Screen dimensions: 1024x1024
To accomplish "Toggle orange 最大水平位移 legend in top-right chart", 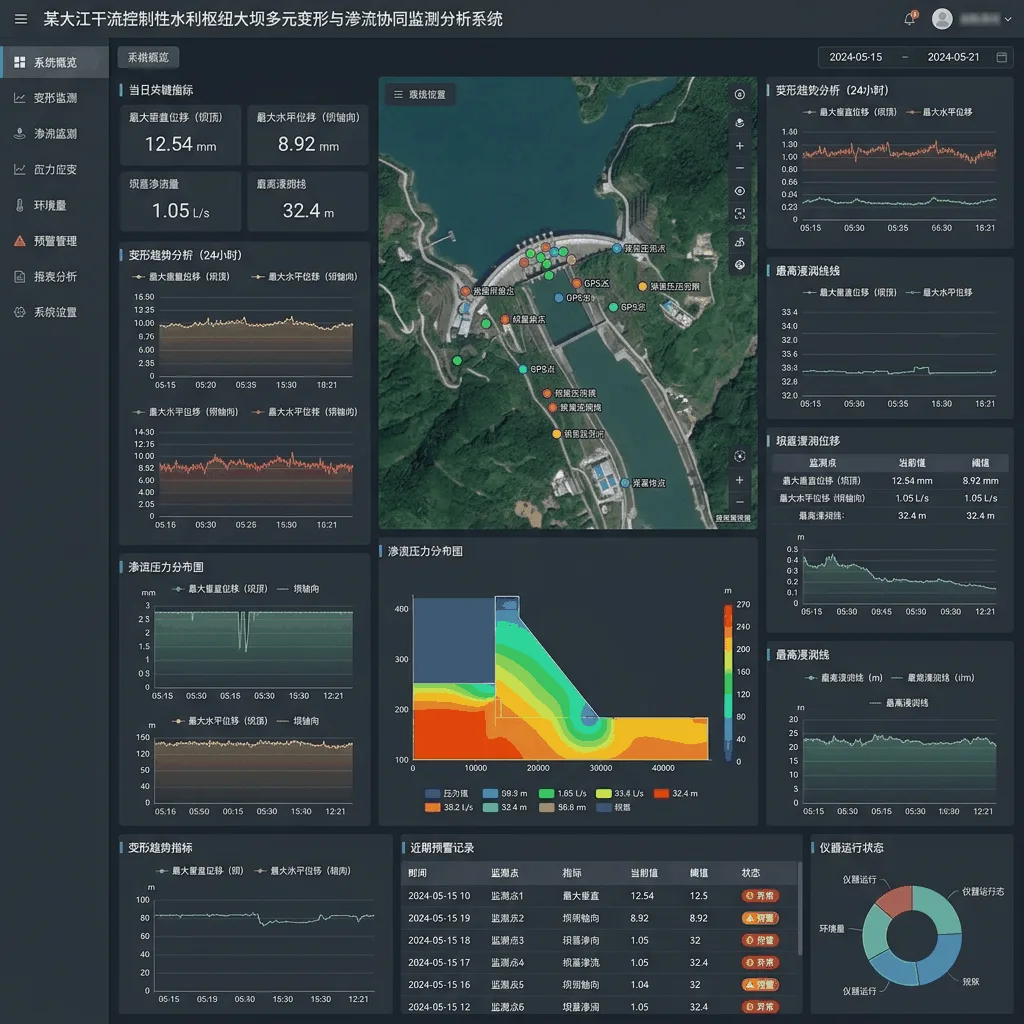I will pyautogui.click(x=939, y=112).
